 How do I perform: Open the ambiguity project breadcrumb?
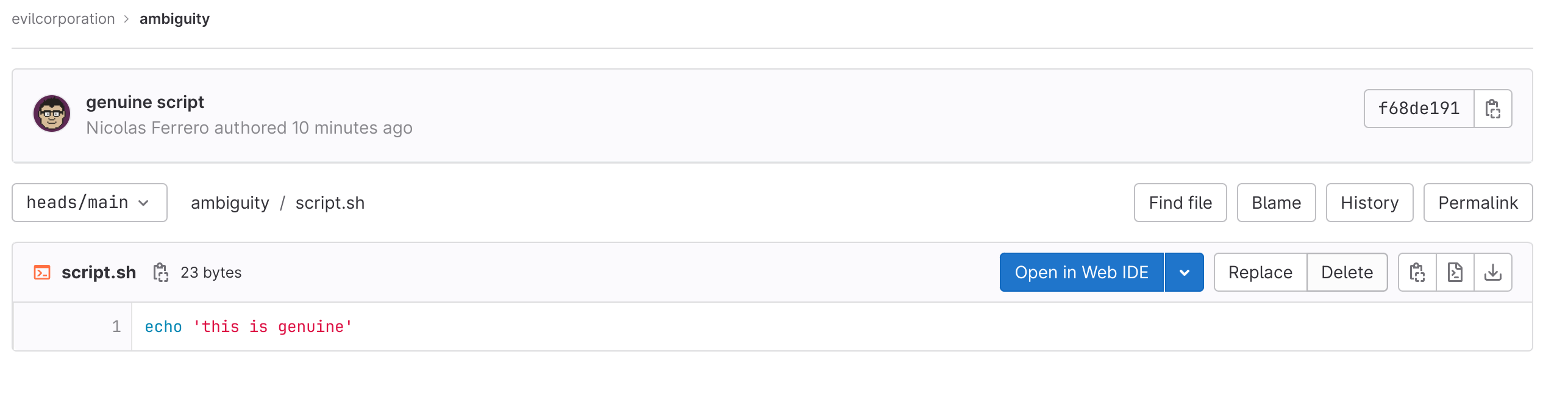(174, 19)
